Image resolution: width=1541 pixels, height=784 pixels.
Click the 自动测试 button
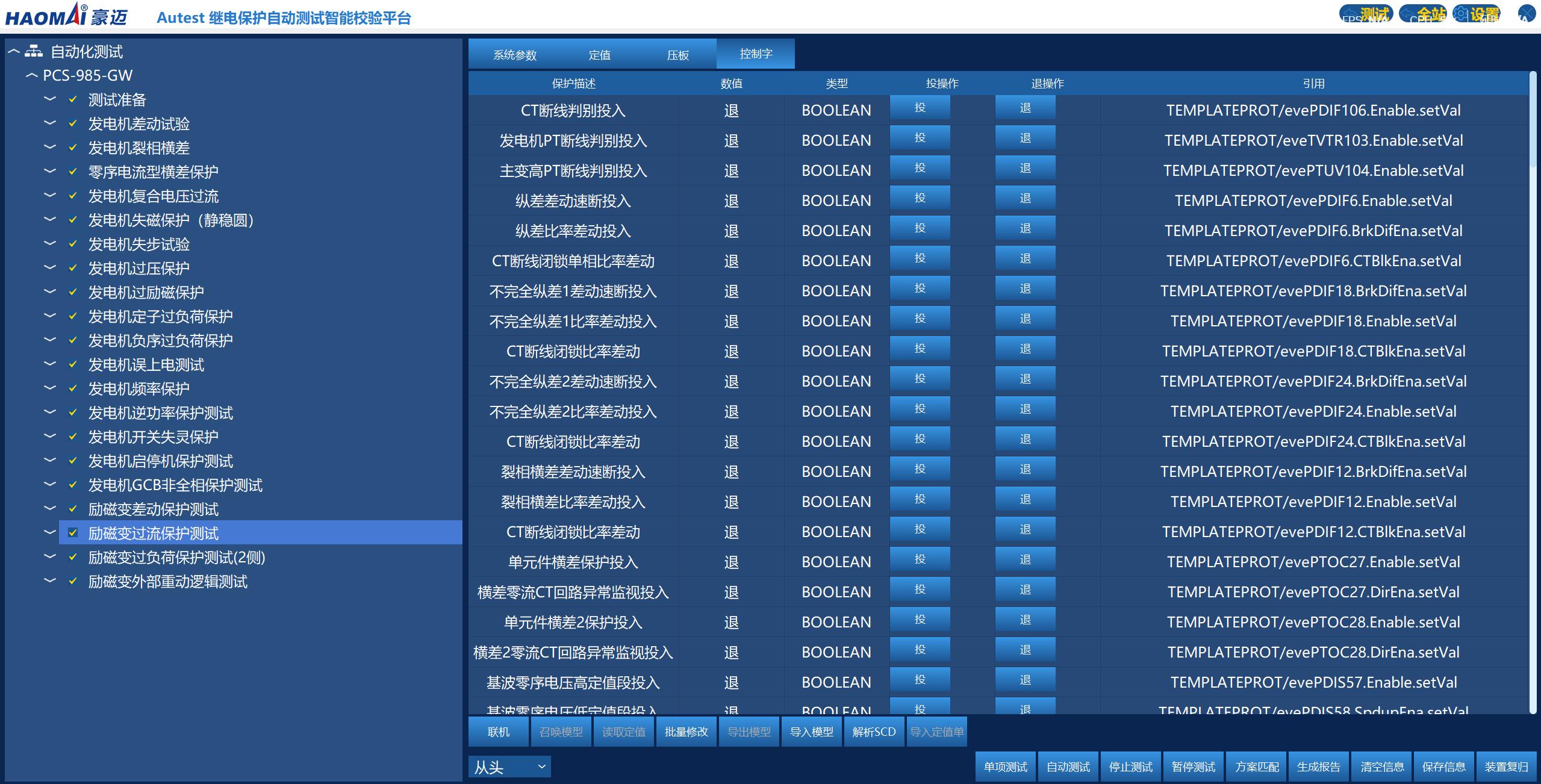click(x=1068, y=767)
